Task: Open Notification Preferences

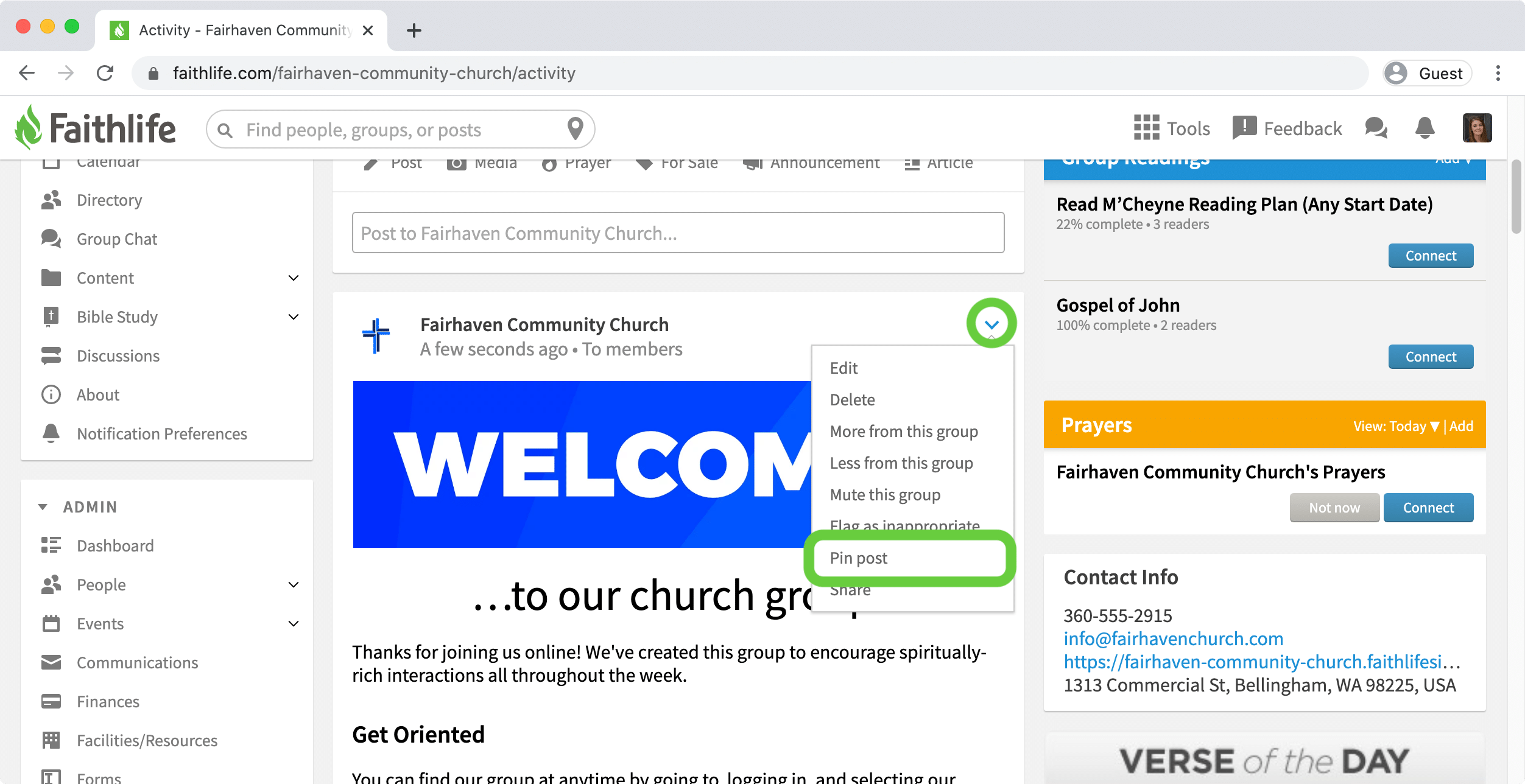Action: coord(161,433)
